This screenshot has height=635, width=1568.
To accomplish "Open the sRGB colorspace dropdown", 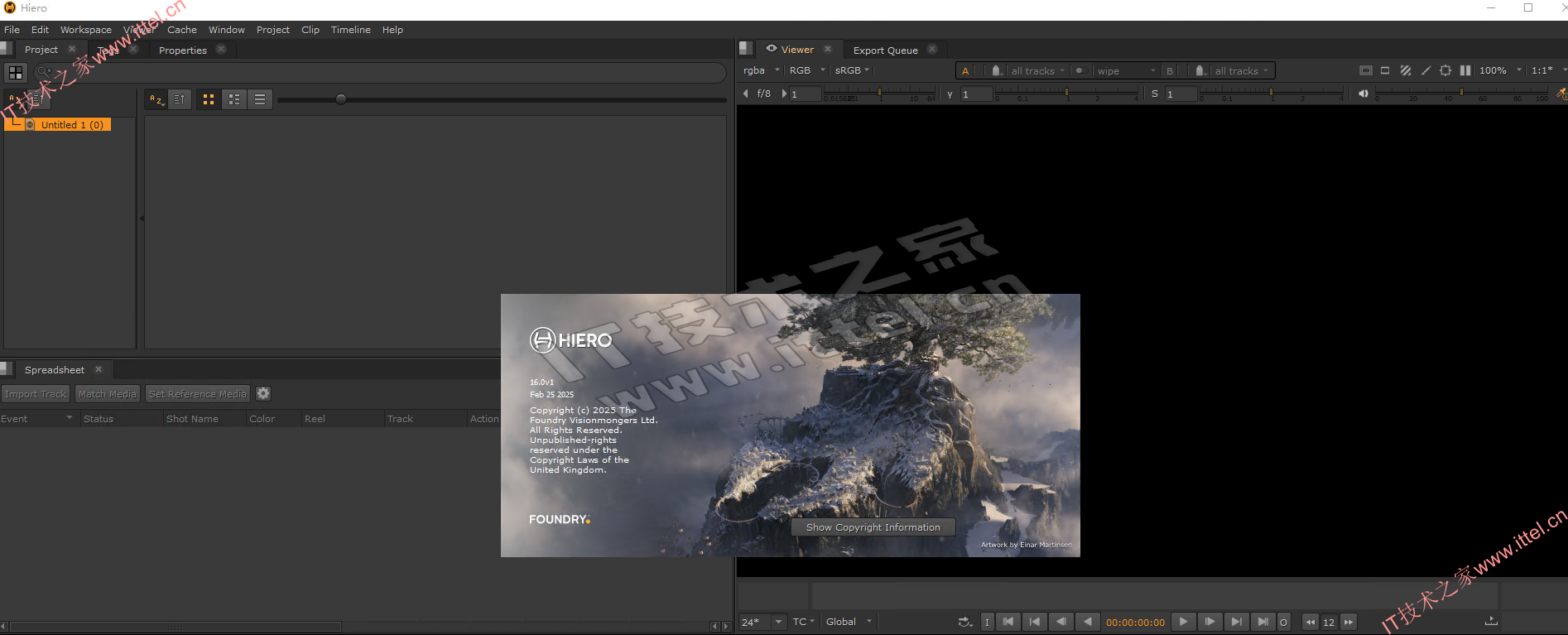I will [x=852, y=70].
